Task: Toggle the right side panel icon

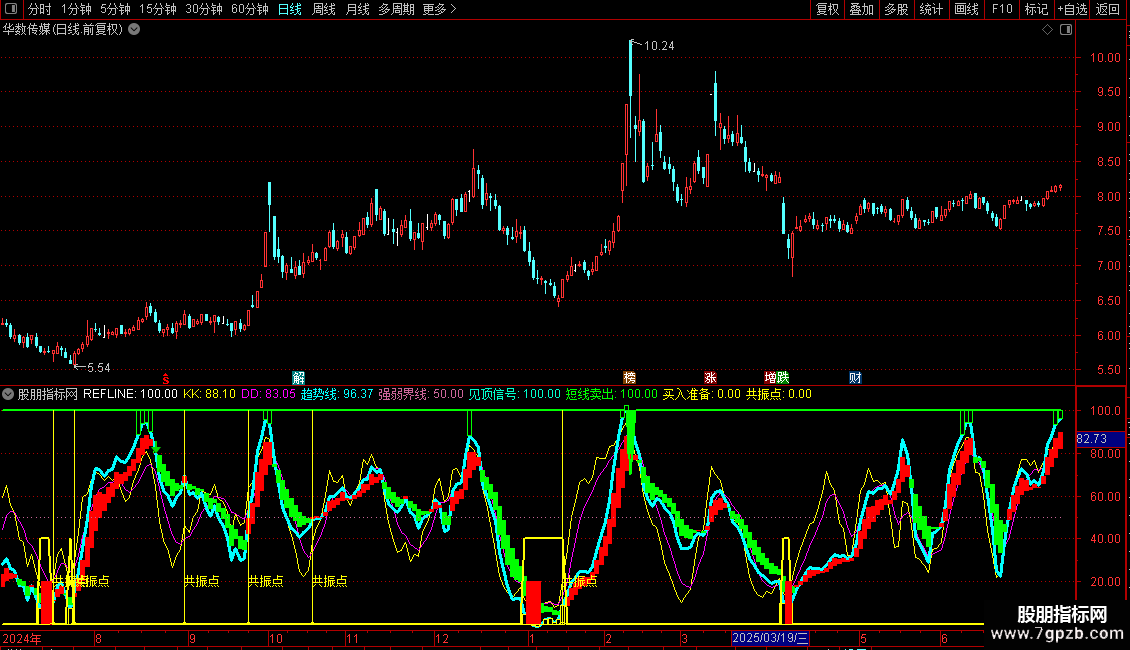Action: [1066, 30]
